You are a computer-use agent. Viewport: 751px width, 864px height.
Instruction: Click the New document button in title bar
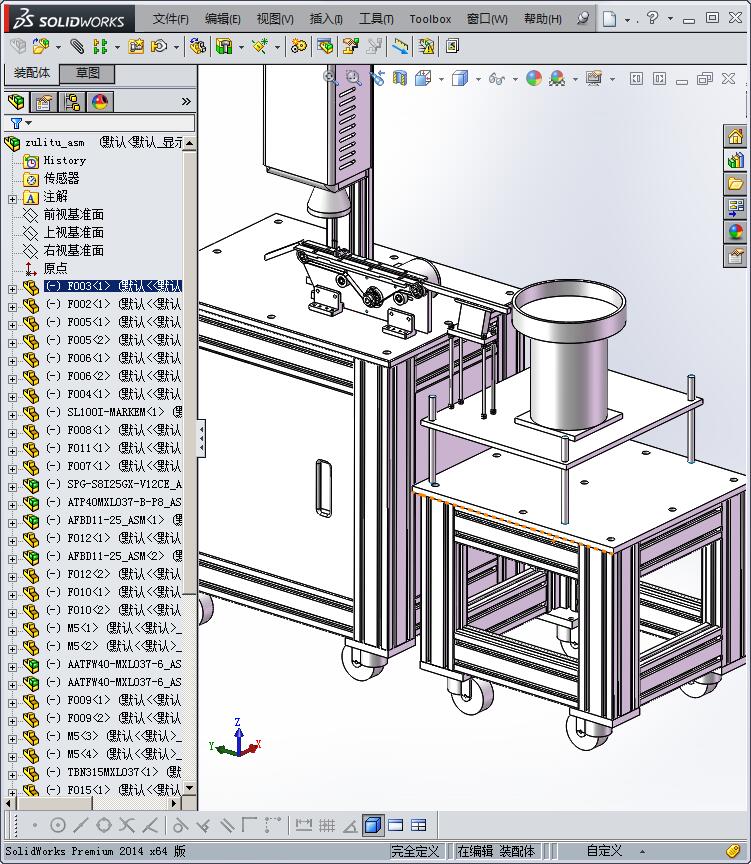(x=609, y=19)
